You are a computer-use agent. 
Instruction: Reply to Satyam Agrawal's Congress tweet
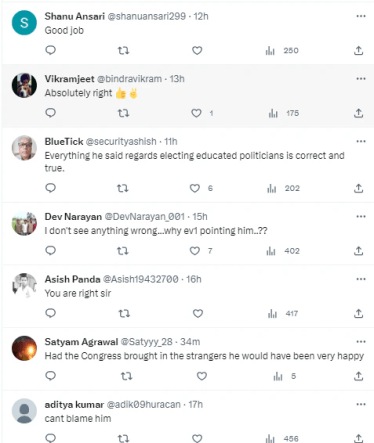click(x=50, y=376)
